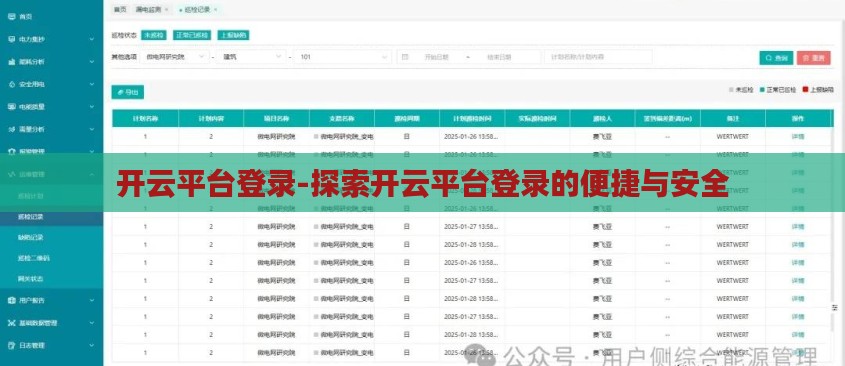Click the 安全用电 sidebar icon
The width and height of the screenshot is (845, 366).
pos(11,85)
